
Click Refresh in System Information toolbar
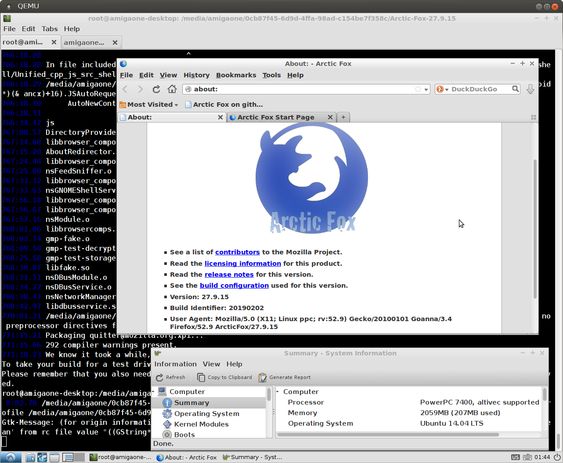coord(171,378)
